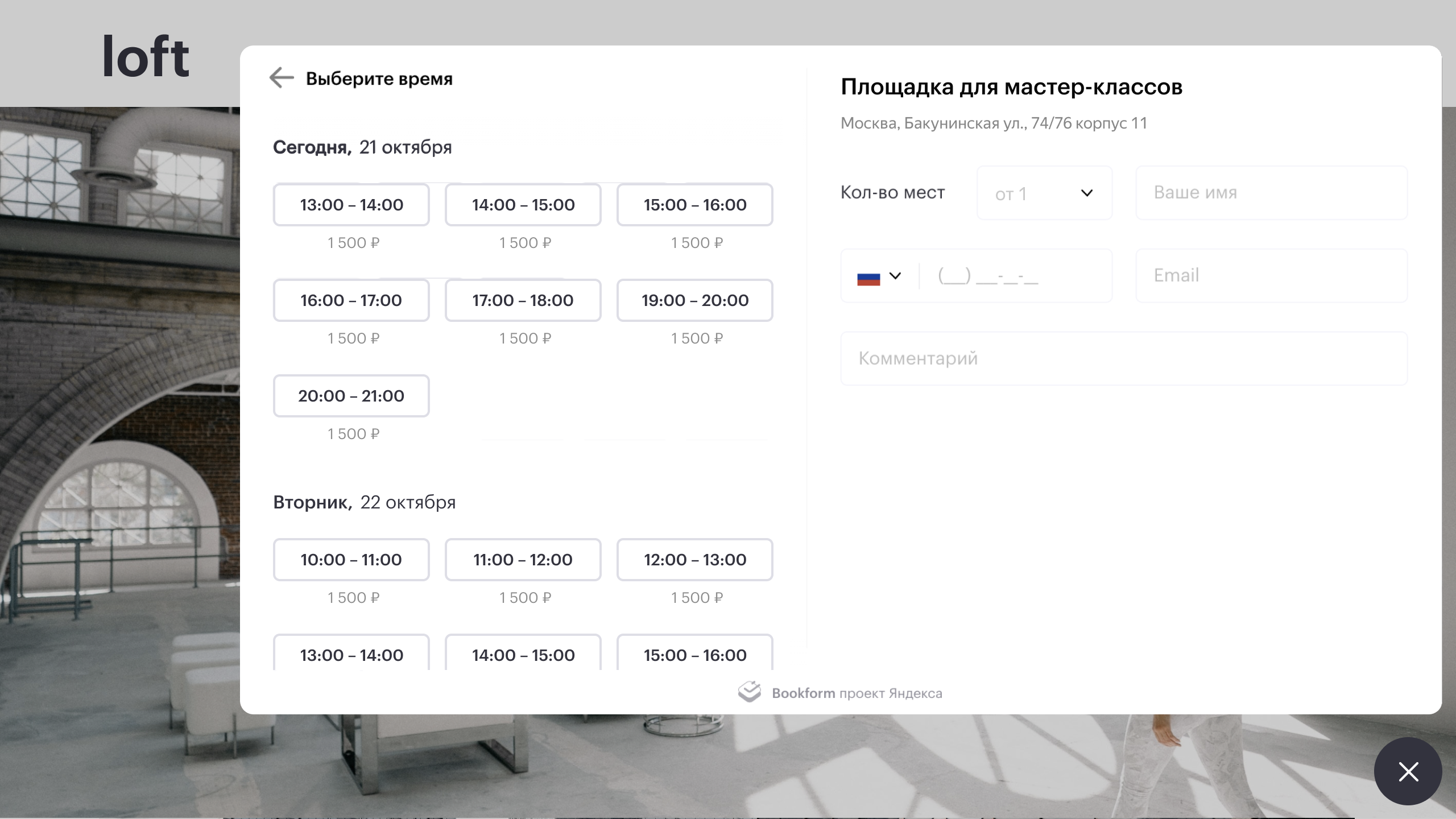
Task: Focus the Email input field
Action: [x=1272, y=276]
